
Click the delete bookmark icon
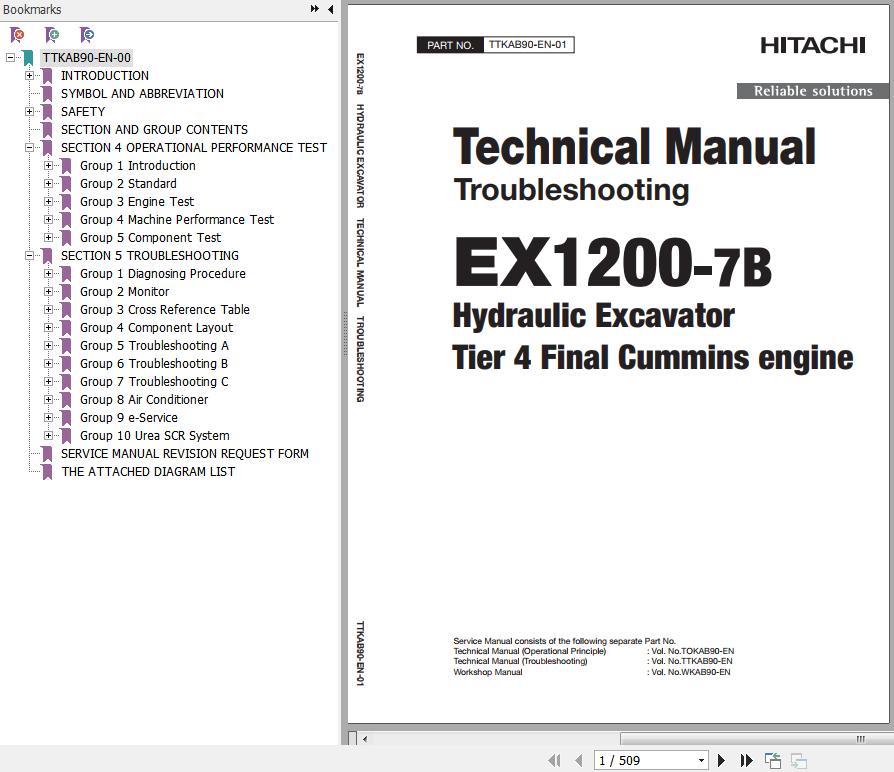(17, 35)
